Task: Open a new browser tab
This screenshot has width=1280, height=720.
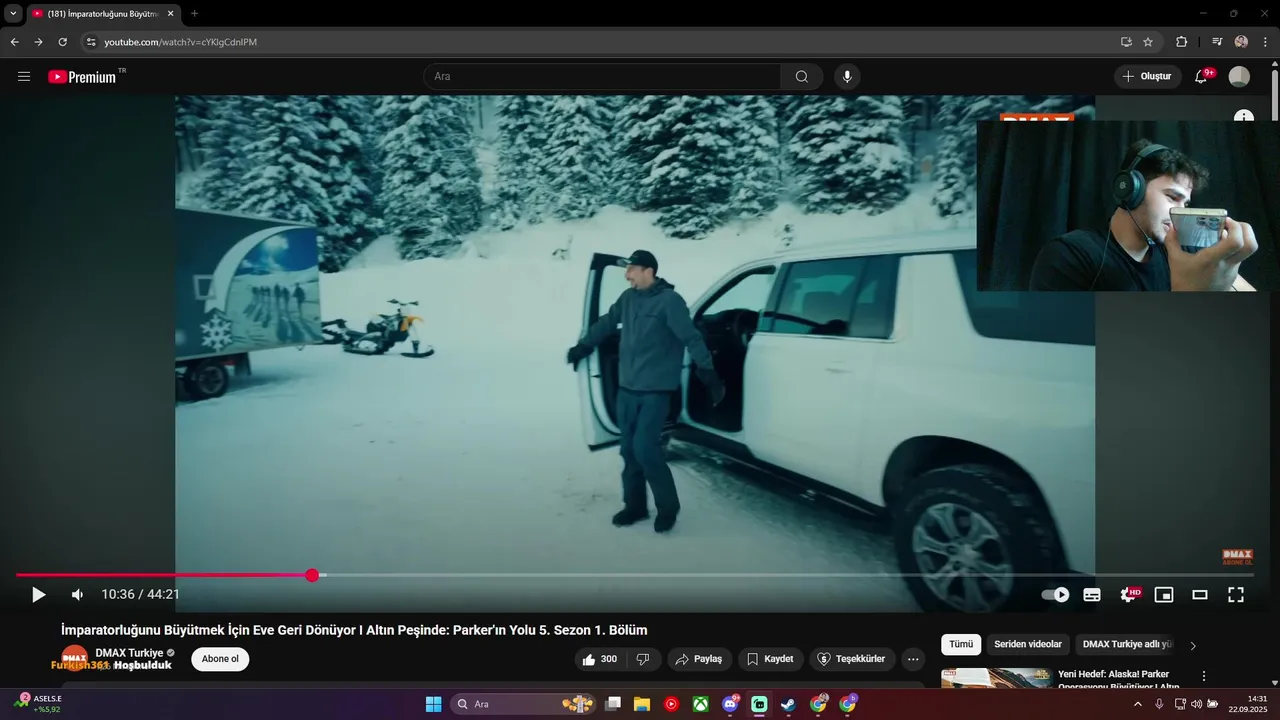Action: tap(194, 13)
